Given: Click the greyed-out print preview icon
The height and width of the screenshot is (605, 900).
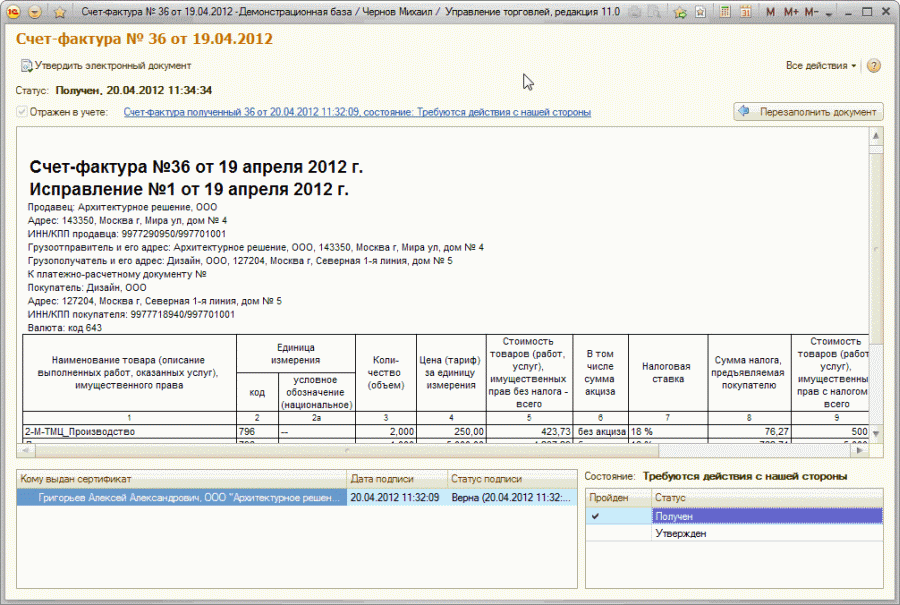Looking at the screenshot, I should (654, 11).
